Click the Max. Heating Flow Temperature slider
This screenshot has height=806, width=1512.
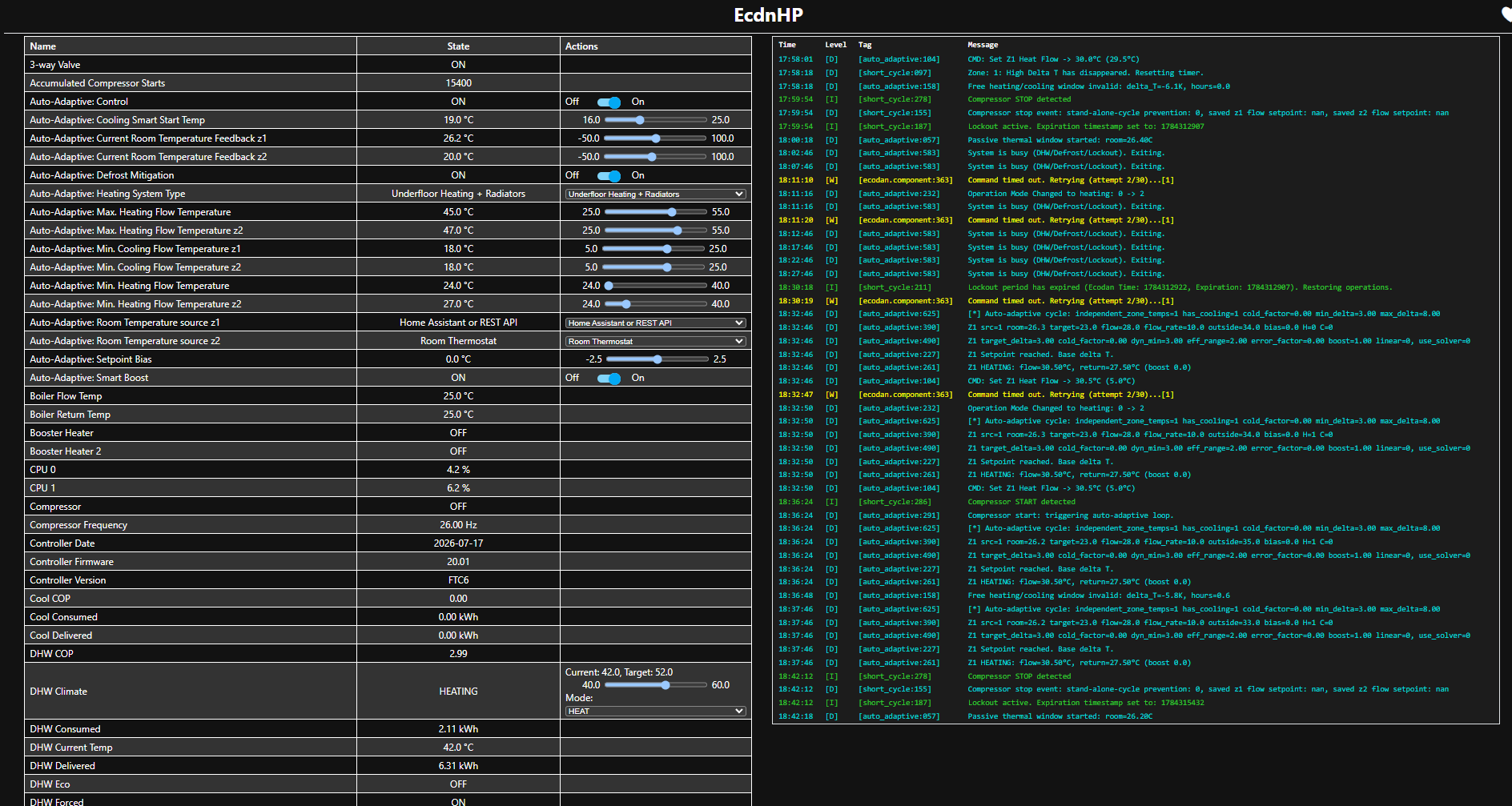(x=656, y=212)
